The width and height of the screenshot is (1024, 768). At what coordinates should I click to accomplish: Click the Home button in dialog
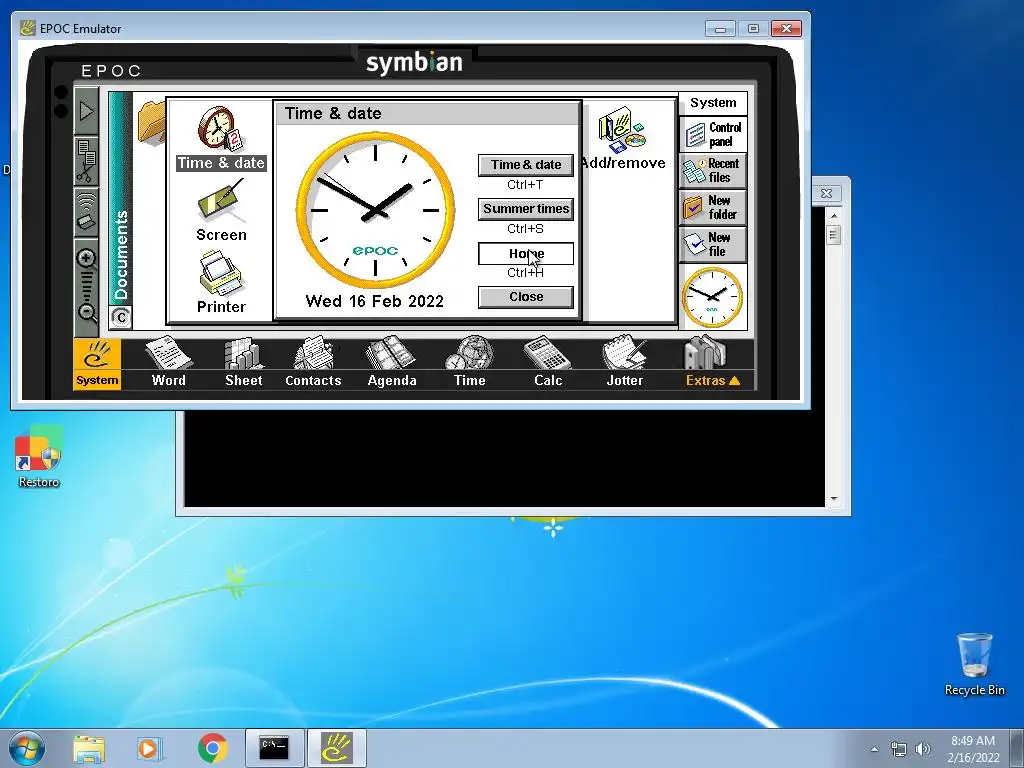click(526, 253)
